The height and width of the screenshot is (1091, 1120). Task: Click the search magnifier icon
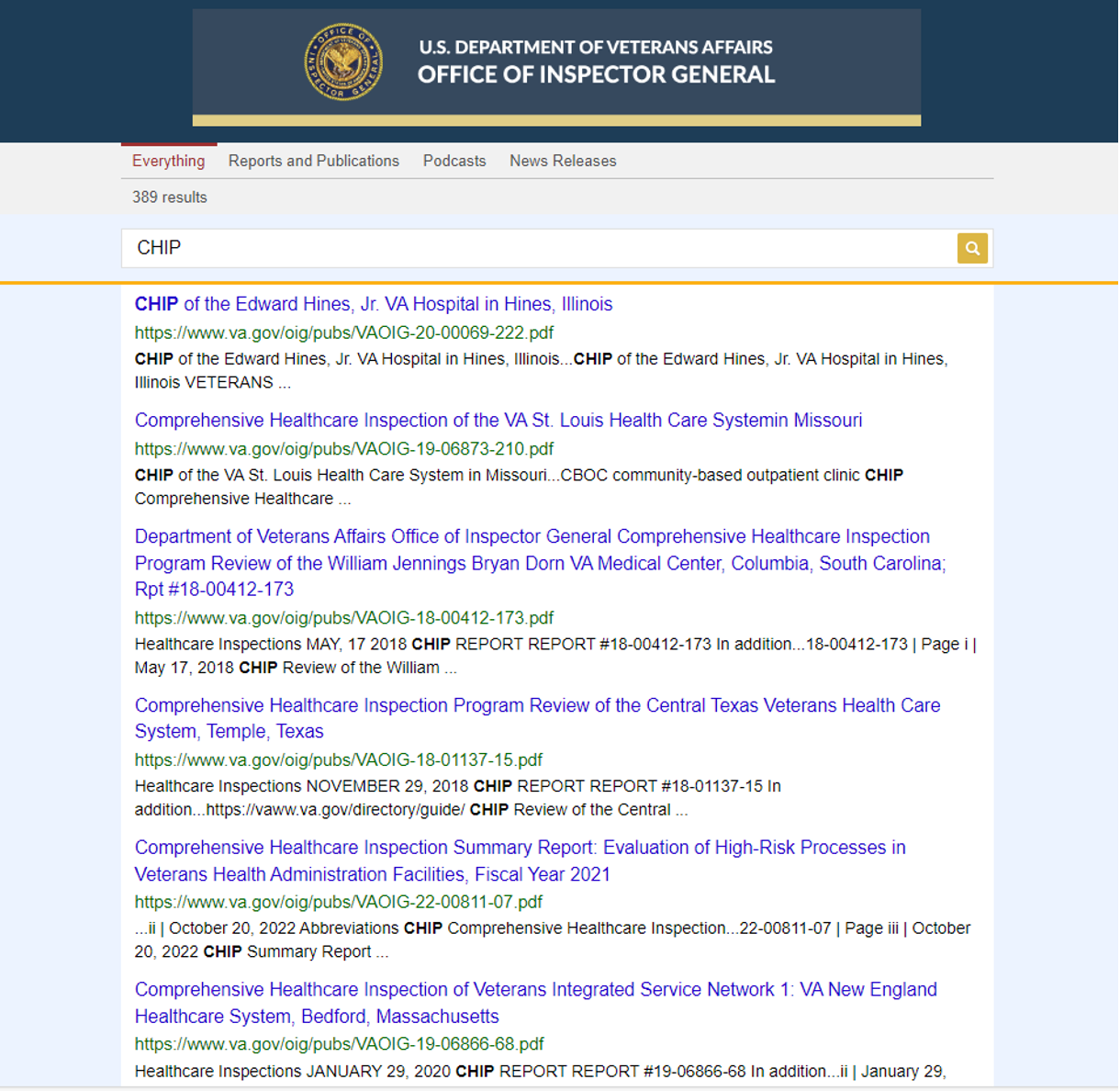[972, 248]
